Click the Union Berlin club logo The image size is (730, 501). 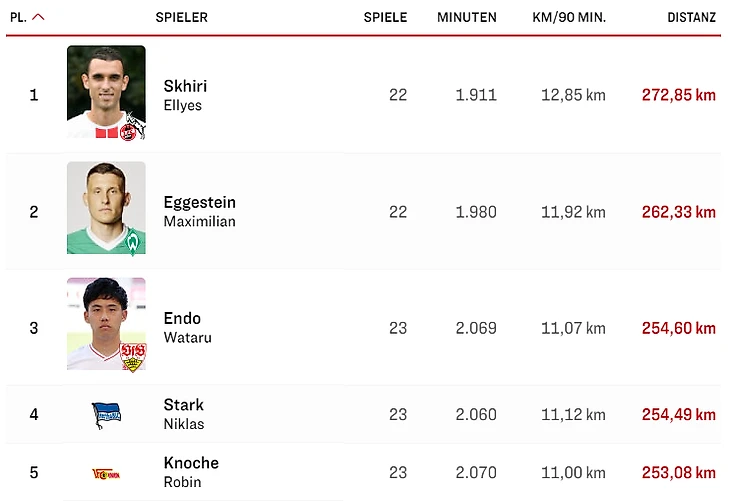click(106, 472)
